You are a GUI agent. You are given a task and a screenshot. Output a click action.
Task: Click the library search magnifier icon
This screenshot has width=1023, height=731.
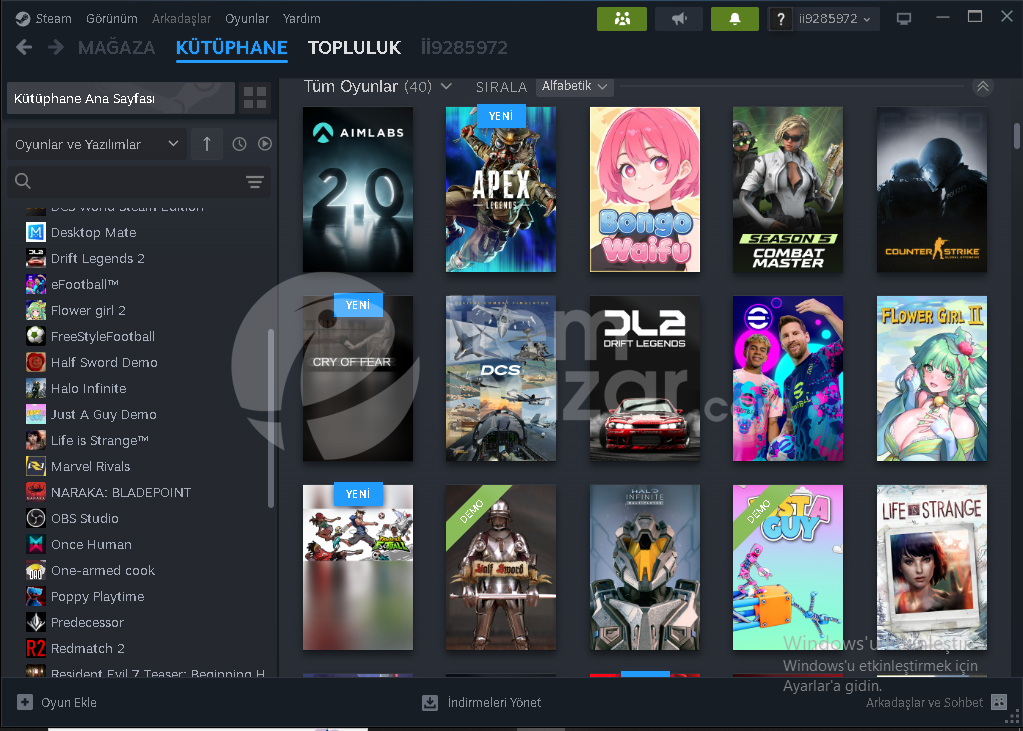click(x=23, y=181)
